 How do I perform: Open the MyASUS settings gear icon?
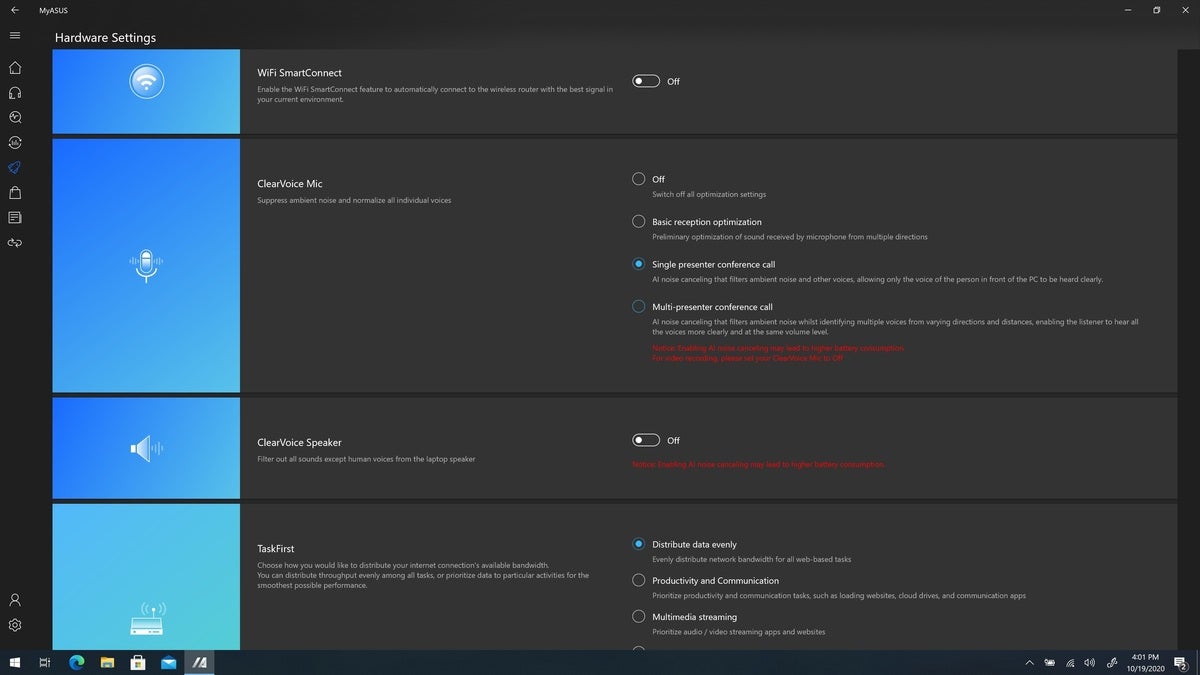click(15, 625)
